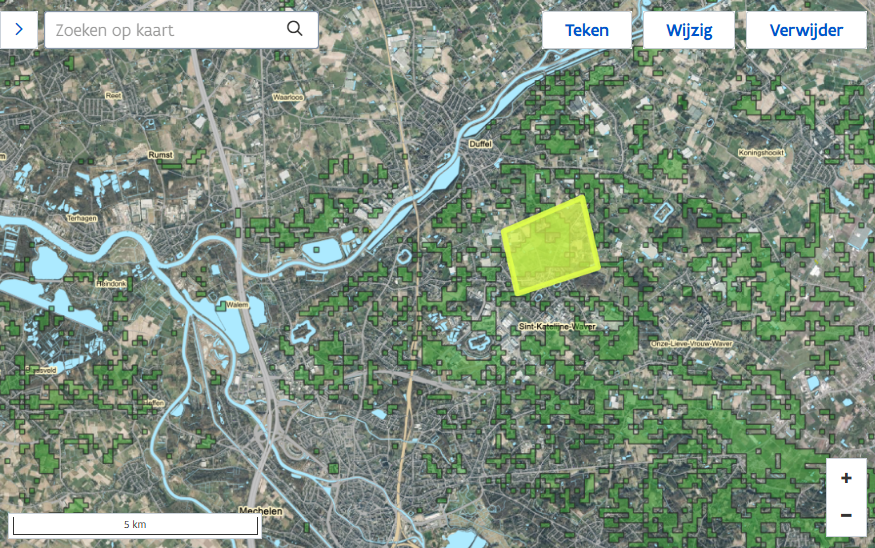Zoom out with the minus icon

coord(846,516)
